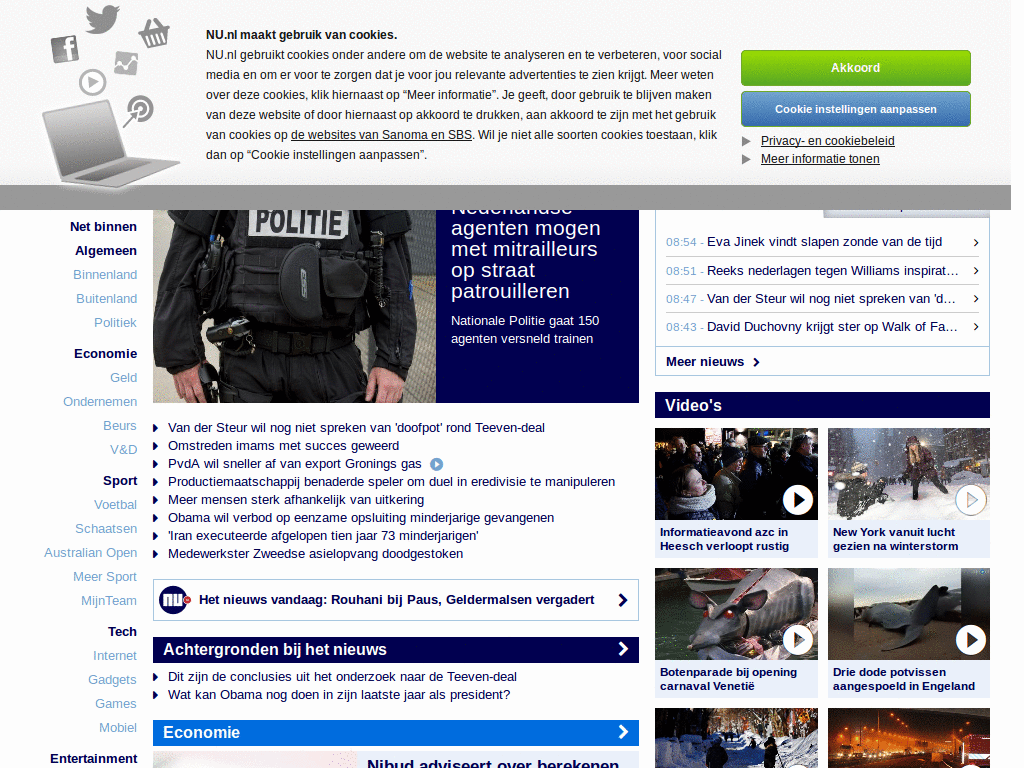Expand Achtergronden bij het nieuws chevron
This screenshot has height=768, width=1024.
tap(623, 649)
